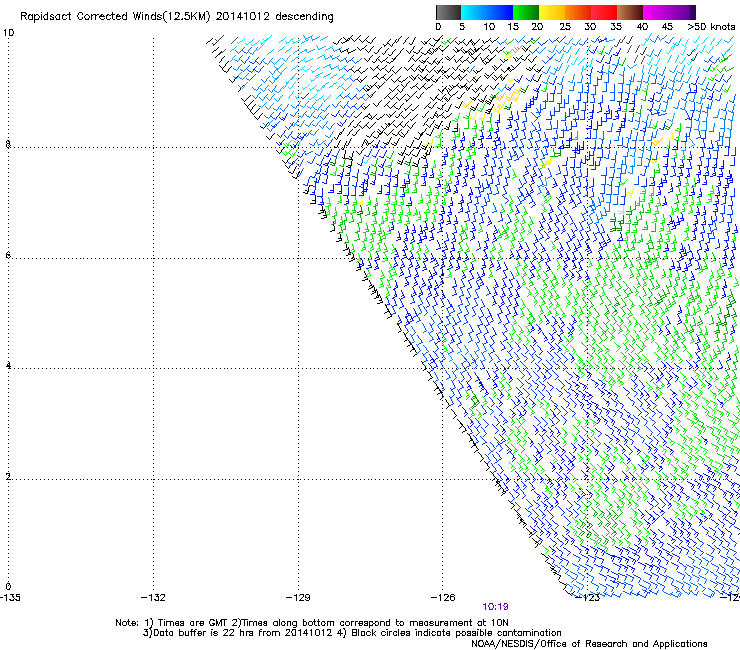
Task: Click the longitude axis label '-126'
Action: 443,598
